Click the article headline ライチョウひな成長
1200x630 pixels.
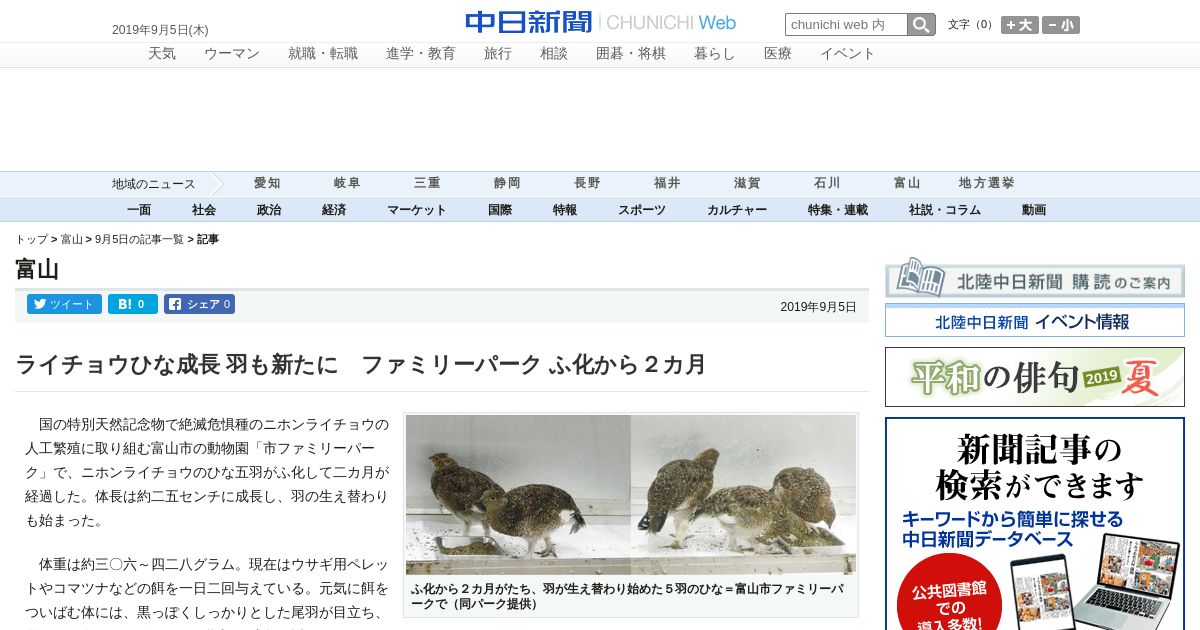[x=361, y=364]
